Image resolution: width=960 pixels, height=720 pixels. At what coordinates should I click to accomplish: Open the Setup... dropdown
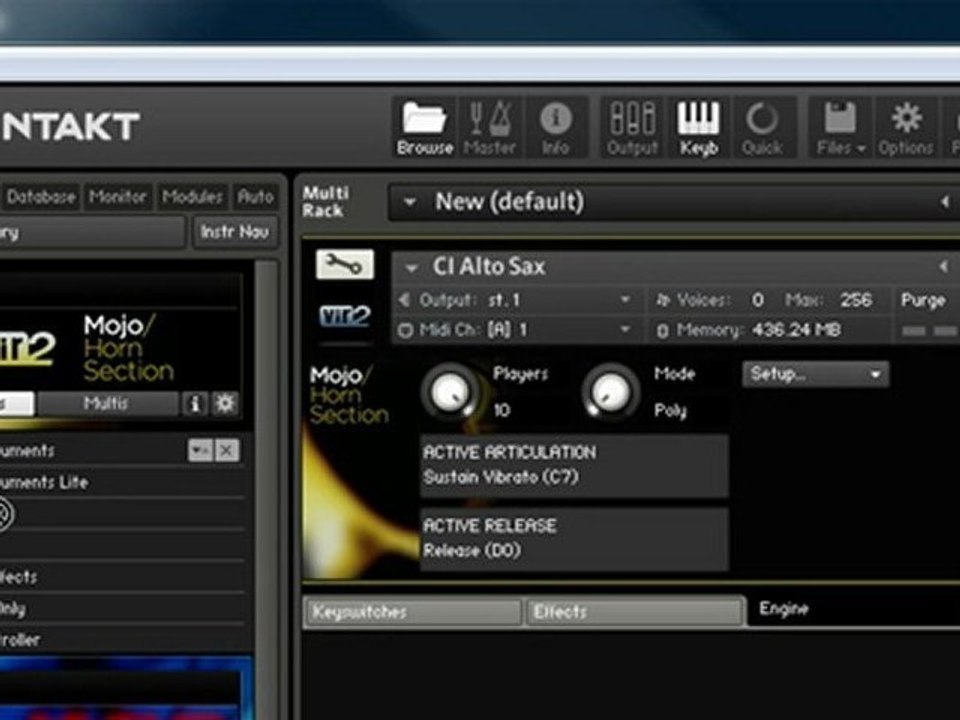point(816,374)
